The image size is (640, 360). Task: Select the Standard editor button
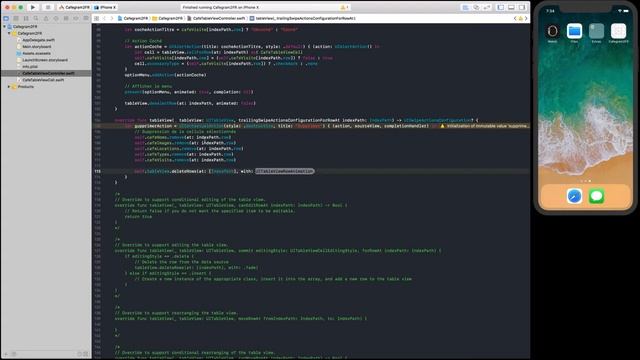click(x=465, y=7)
